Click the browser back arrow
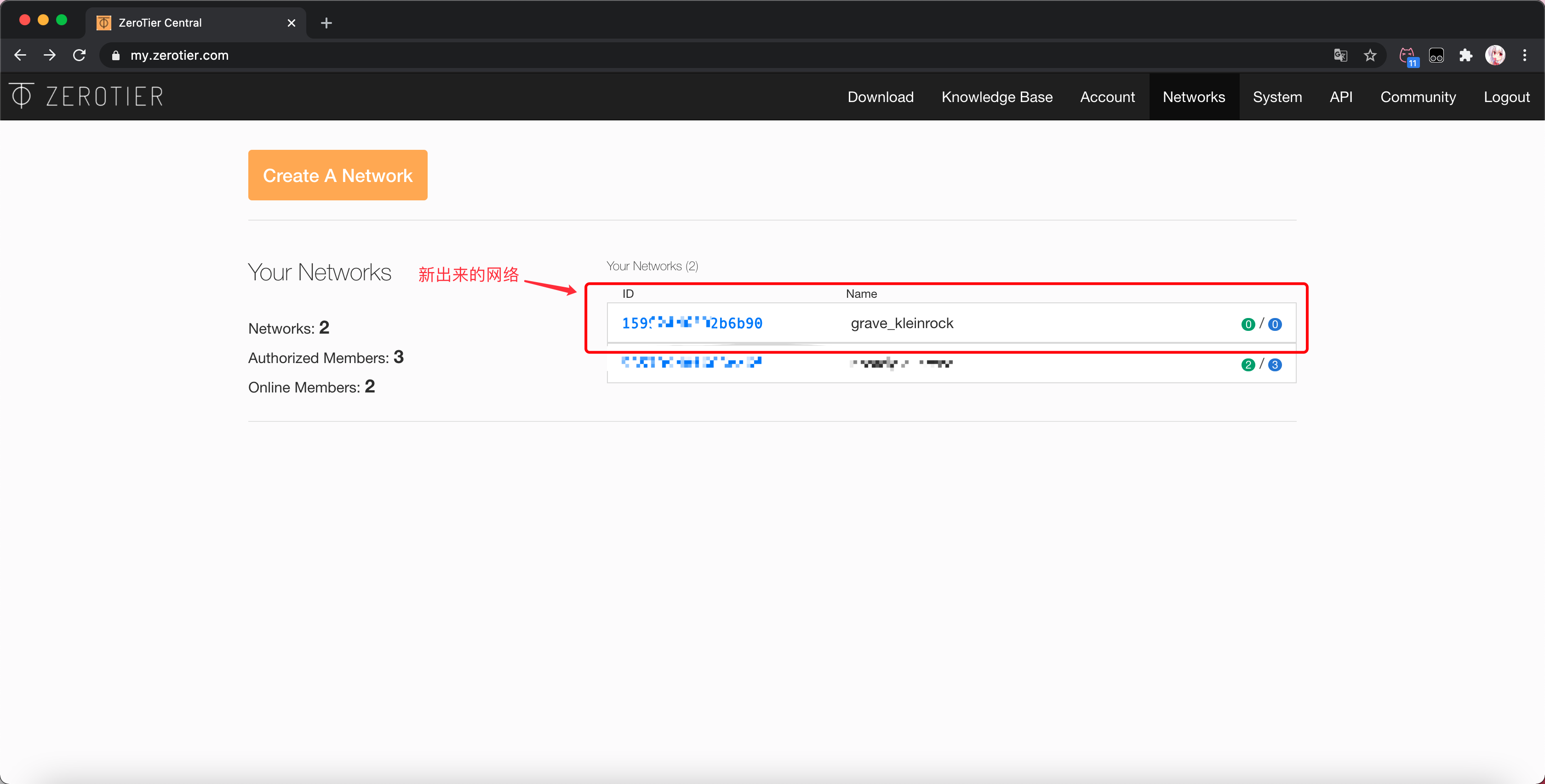 tap(20, 55)
